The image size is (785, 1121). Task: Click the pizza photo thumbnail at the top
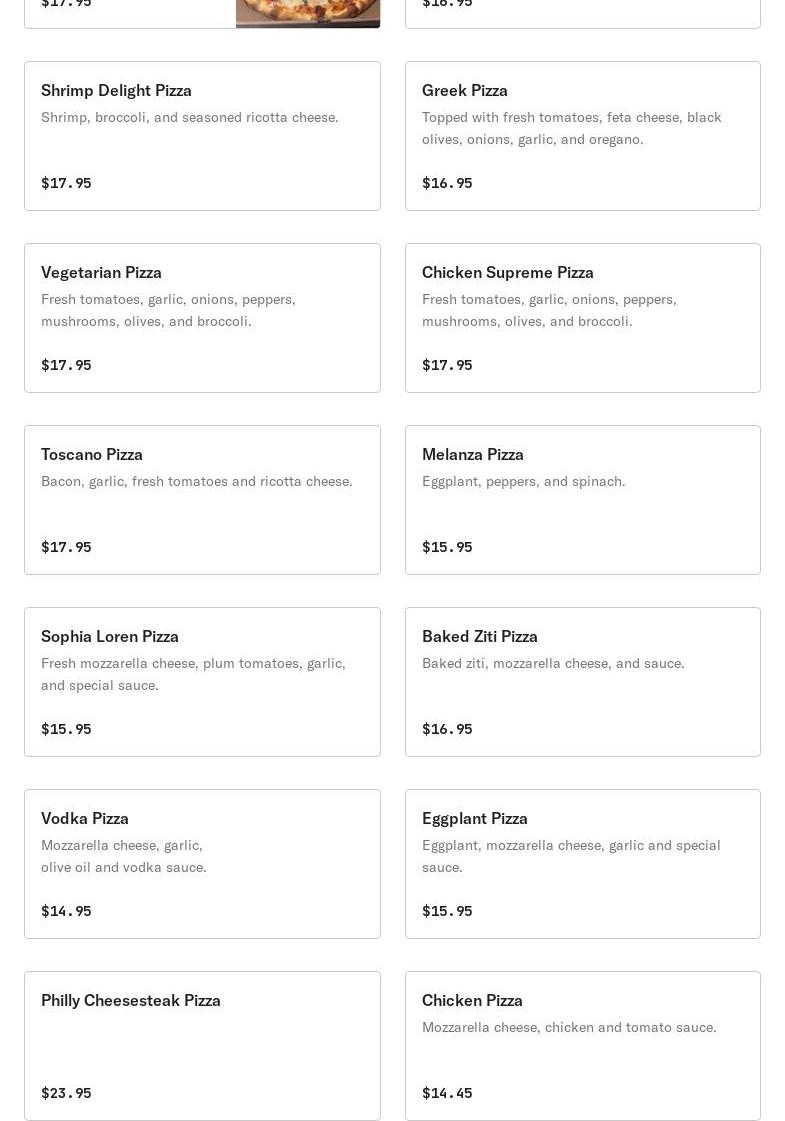coord(307,13)
